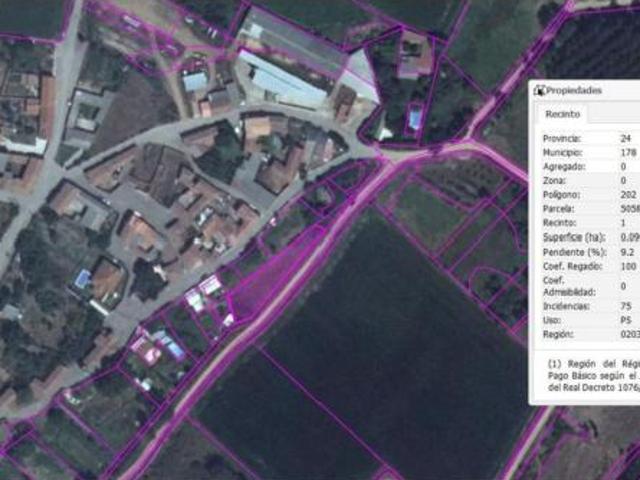Select the Polígono value 202
Image resolution: width=640 pixels, height=480 pixels.
[628, 195]
